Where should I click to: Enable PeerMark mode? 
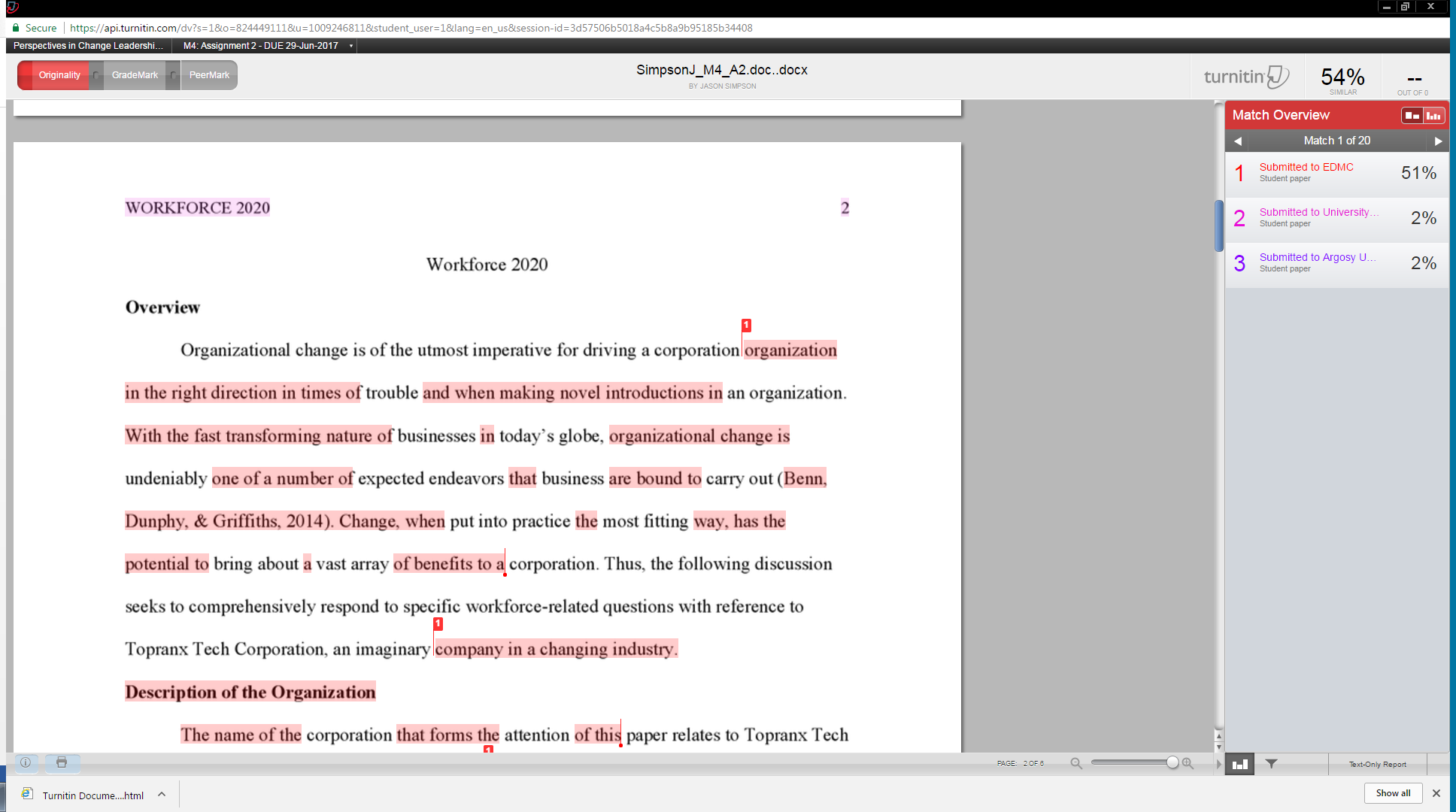coord(208,74)
